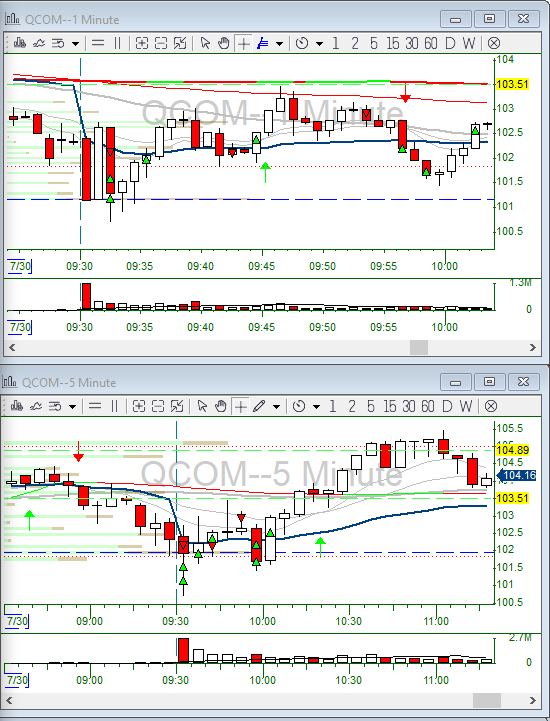Select the pointer tool in the 1 Minute chart
550x721 pixels.
[205, 43]
